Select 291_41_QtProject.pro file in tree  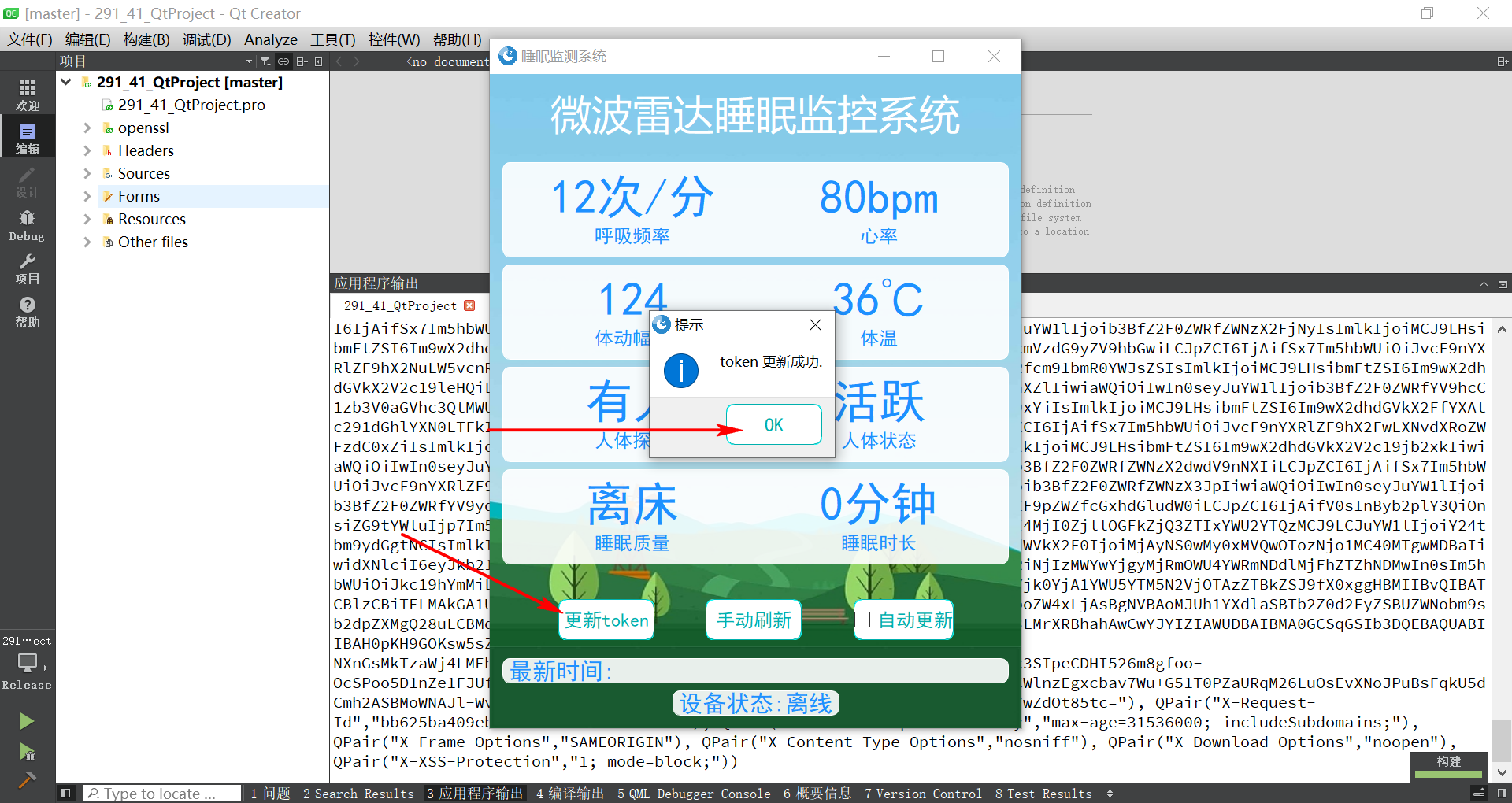191,105
